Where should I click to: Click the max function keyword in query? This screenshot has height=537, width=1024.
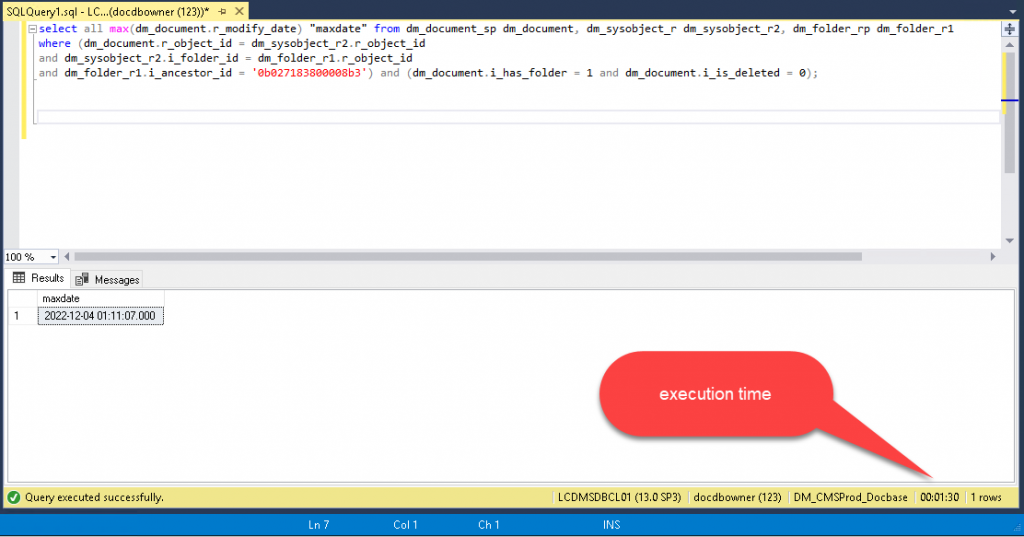tap(119, 29)
